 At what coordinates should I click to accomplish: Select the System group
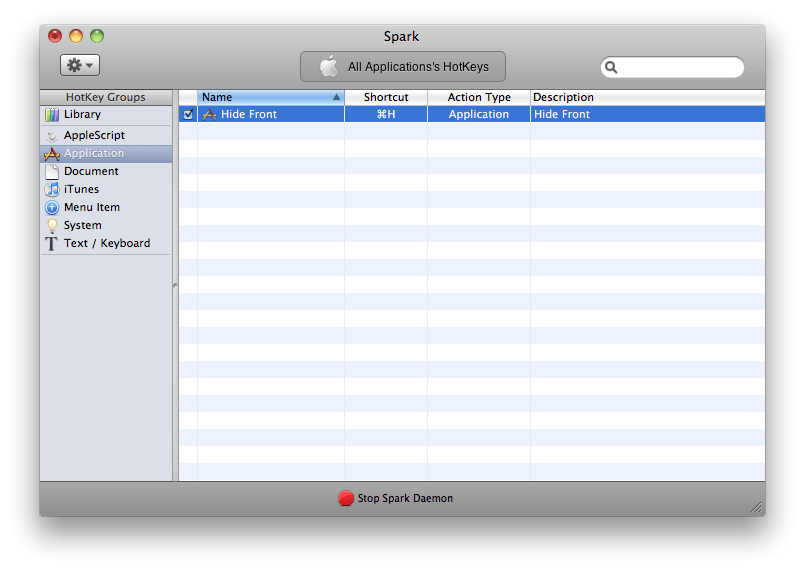coord(106,225)
